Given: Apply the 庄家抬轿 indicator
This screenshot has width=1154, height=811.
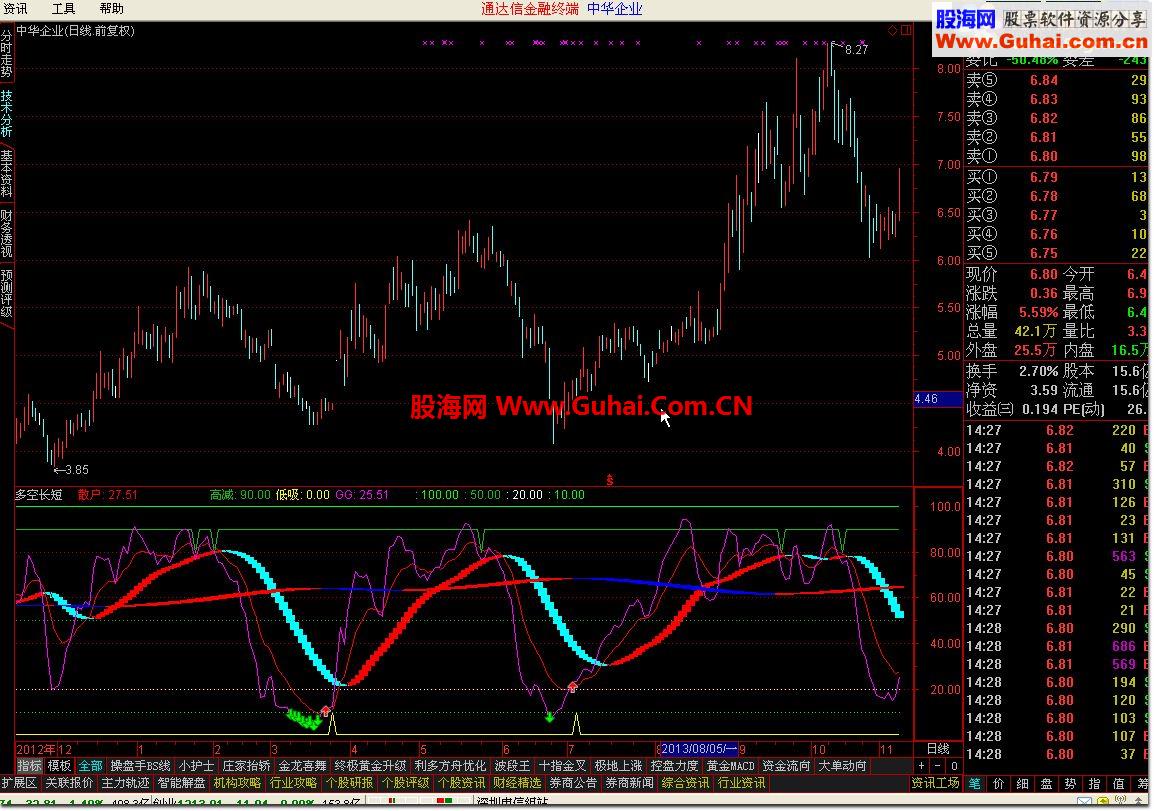Looking at the screenshot, I should pos(246,766).
